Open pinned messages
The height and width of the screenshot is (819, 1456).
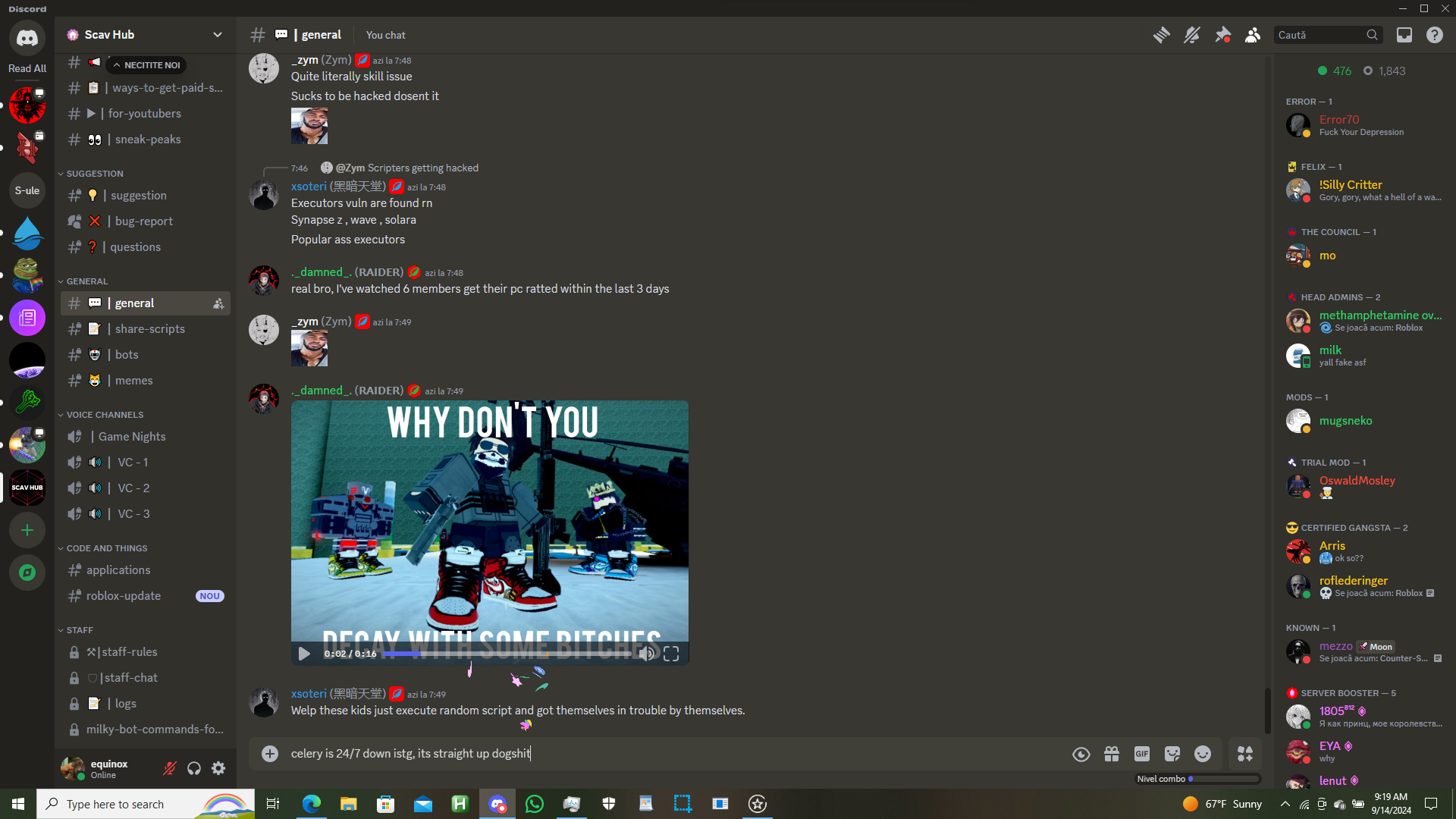tap(1222, 35)
